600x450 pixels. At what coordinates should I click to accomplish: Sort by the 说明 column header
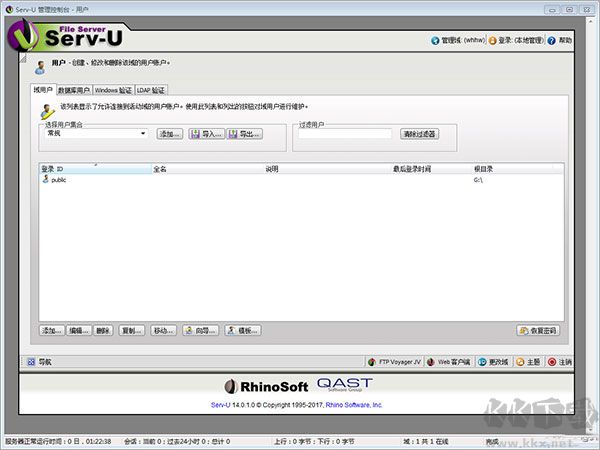(328, 169)
